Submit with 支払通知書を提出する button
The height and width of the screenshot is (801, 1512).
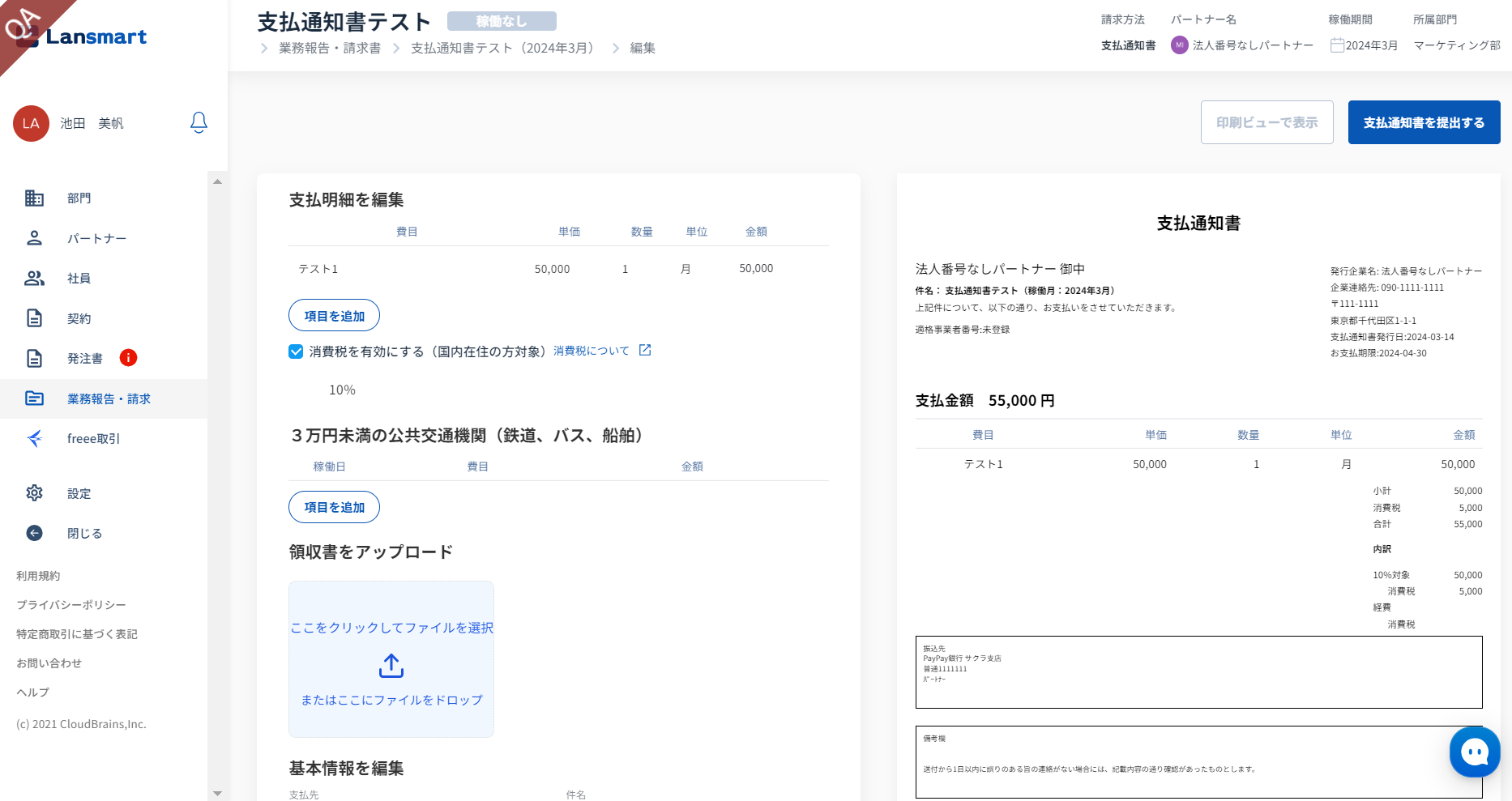pyautogui.click(x=1424, y=122)
